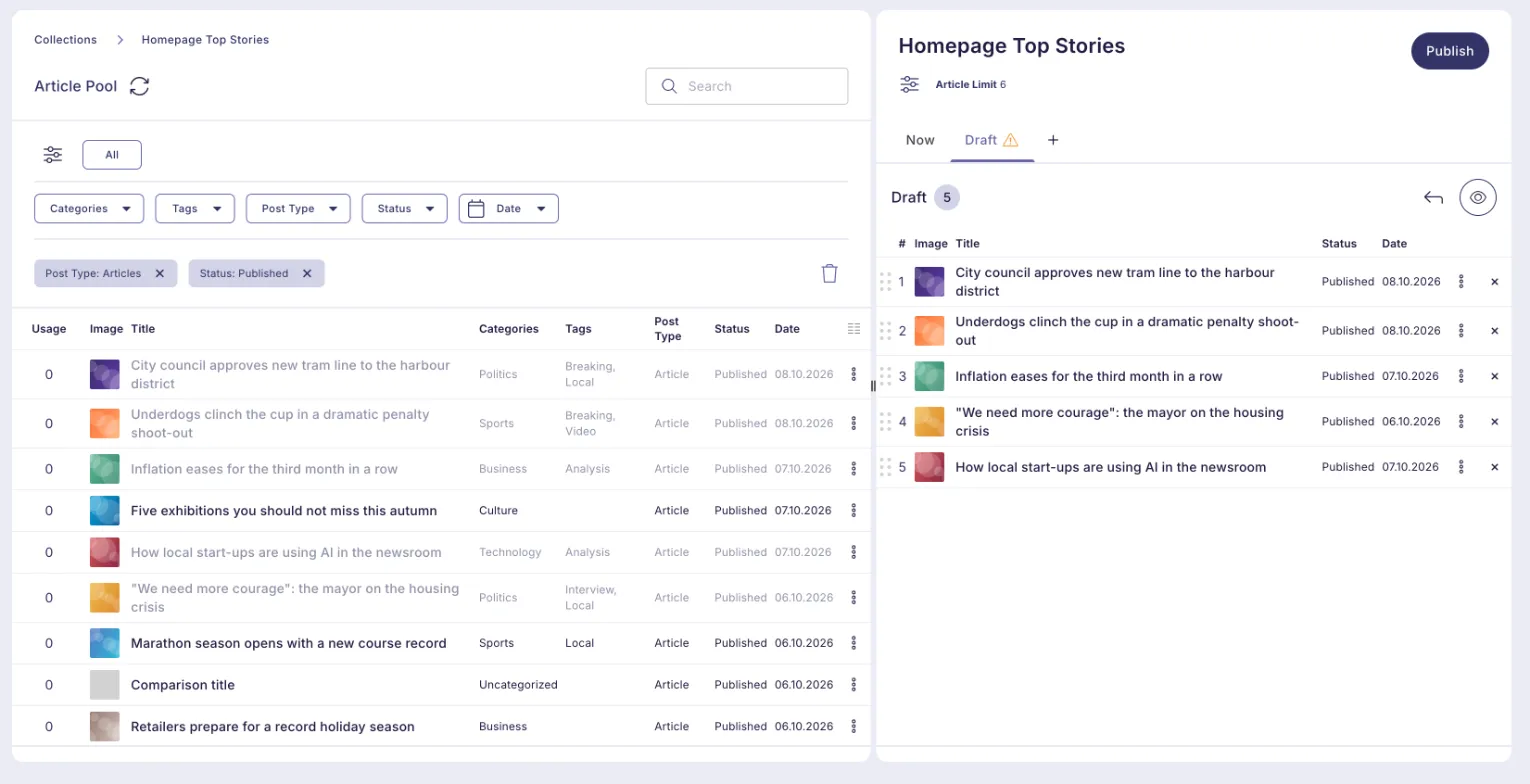Click the 'Retailers prepare for a record holiday season' title

(x=273, y=727)
